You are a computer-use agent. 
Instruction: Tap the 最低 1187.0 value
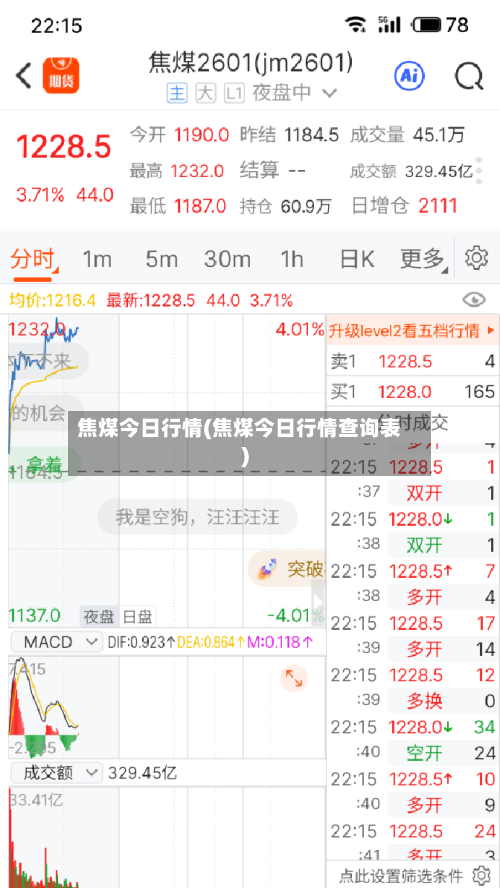(x=200, y=206)
